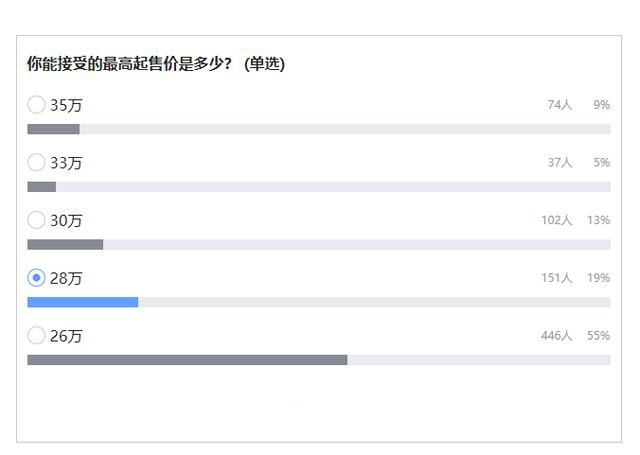Click the selected 28万 radio button
The image size is (640, 455).
pyautogui.click(x=36, y=278)
